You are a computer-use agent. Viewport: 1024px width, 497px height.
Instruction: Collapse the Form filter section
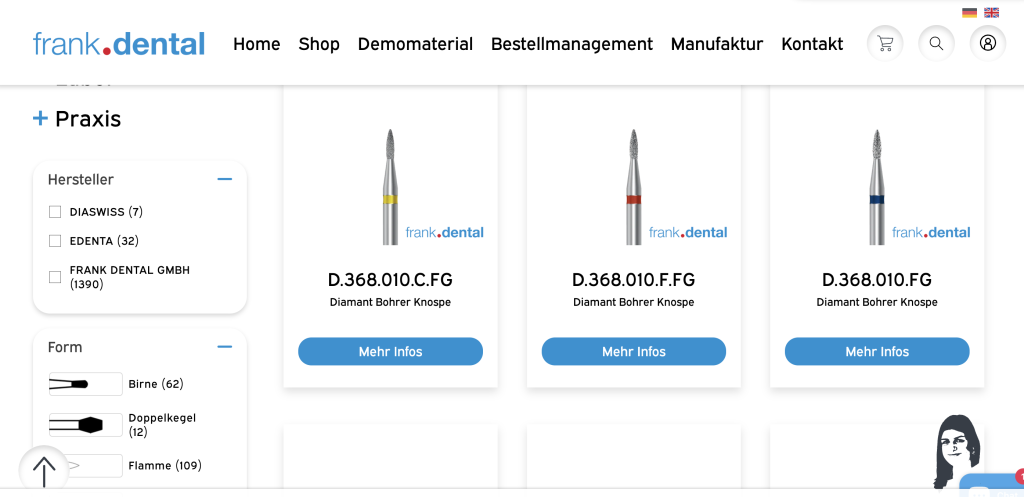225,347
